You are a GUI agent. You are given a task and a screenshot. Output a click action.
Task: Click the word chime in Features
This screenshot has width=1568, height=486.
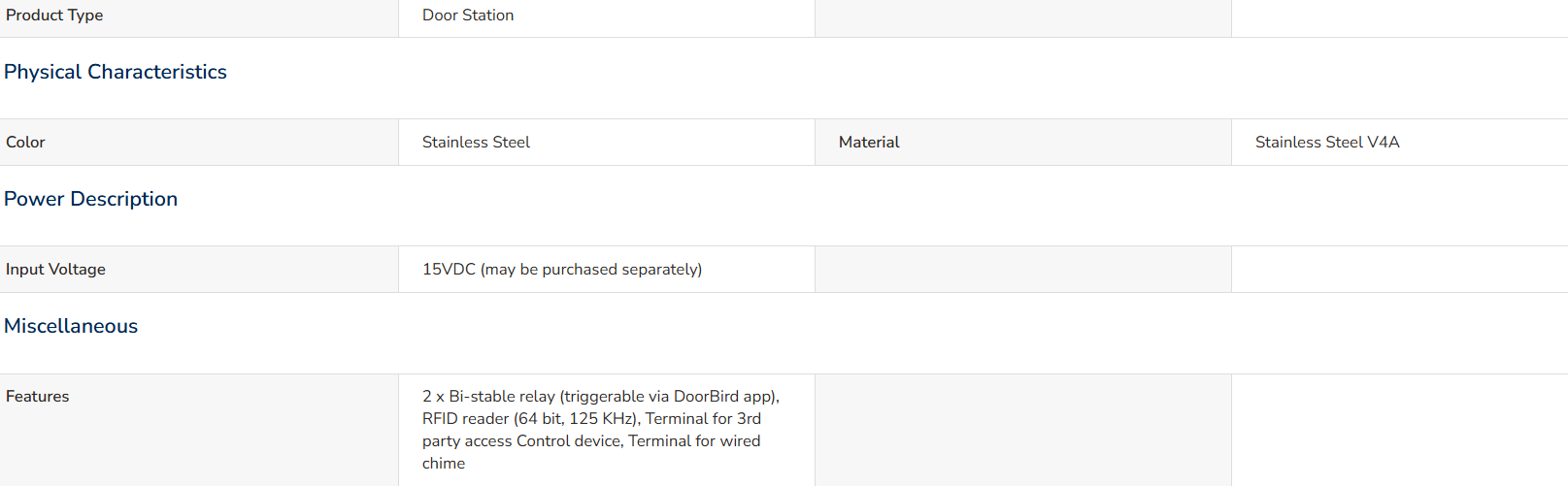tap(444, 464)
